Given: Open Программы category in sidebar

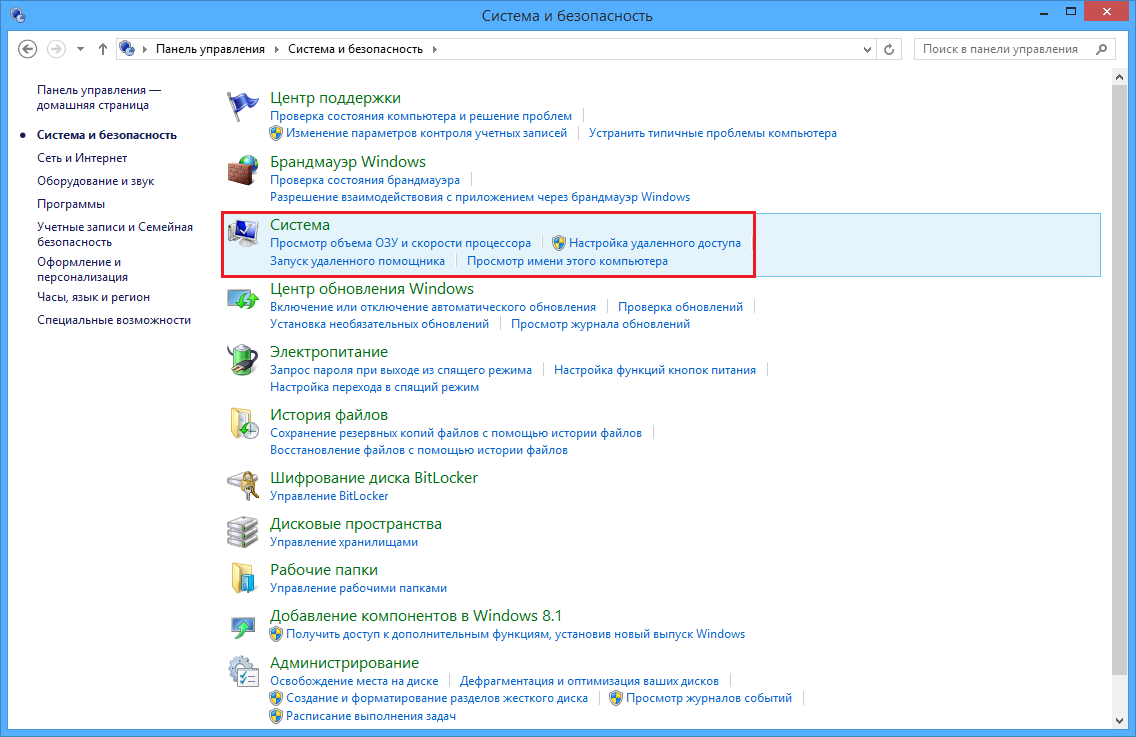Looking at the screenshot, I should [71, 204].
